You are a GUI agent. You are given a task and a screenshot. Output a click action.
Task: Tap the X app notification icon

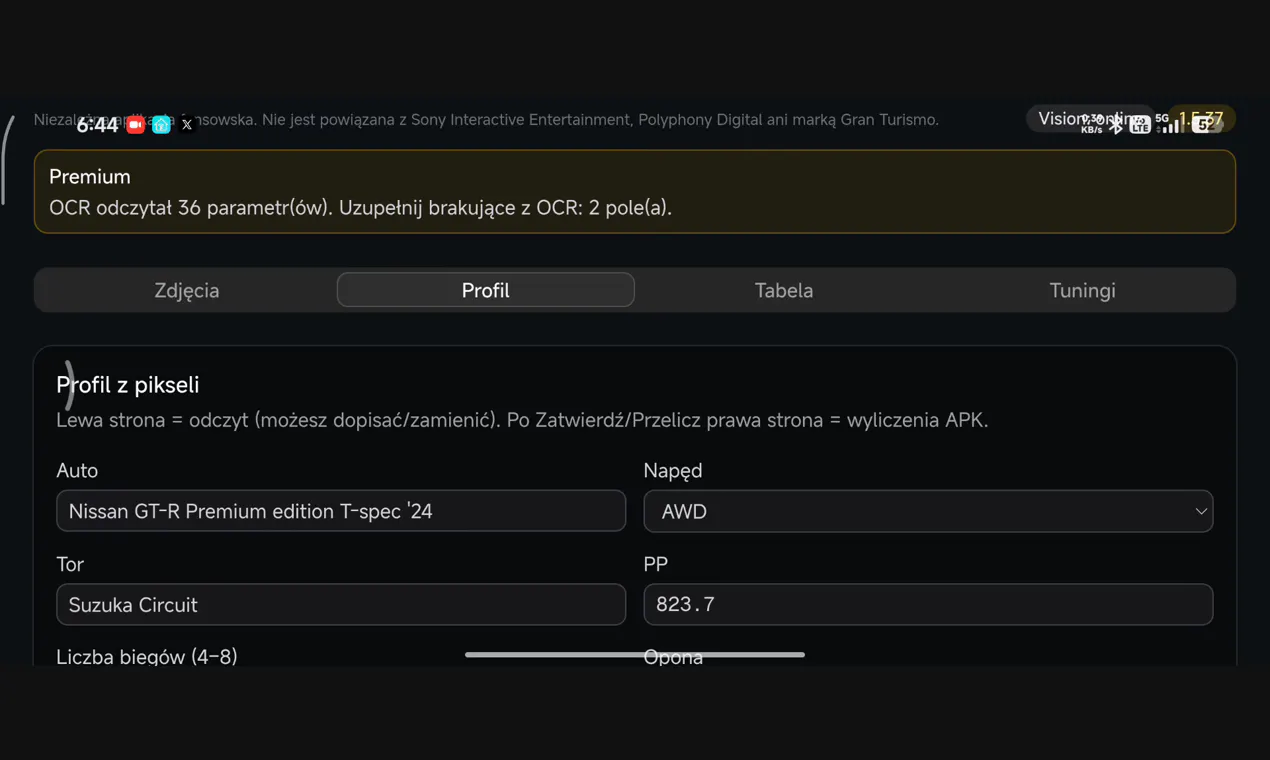point(187,125)
